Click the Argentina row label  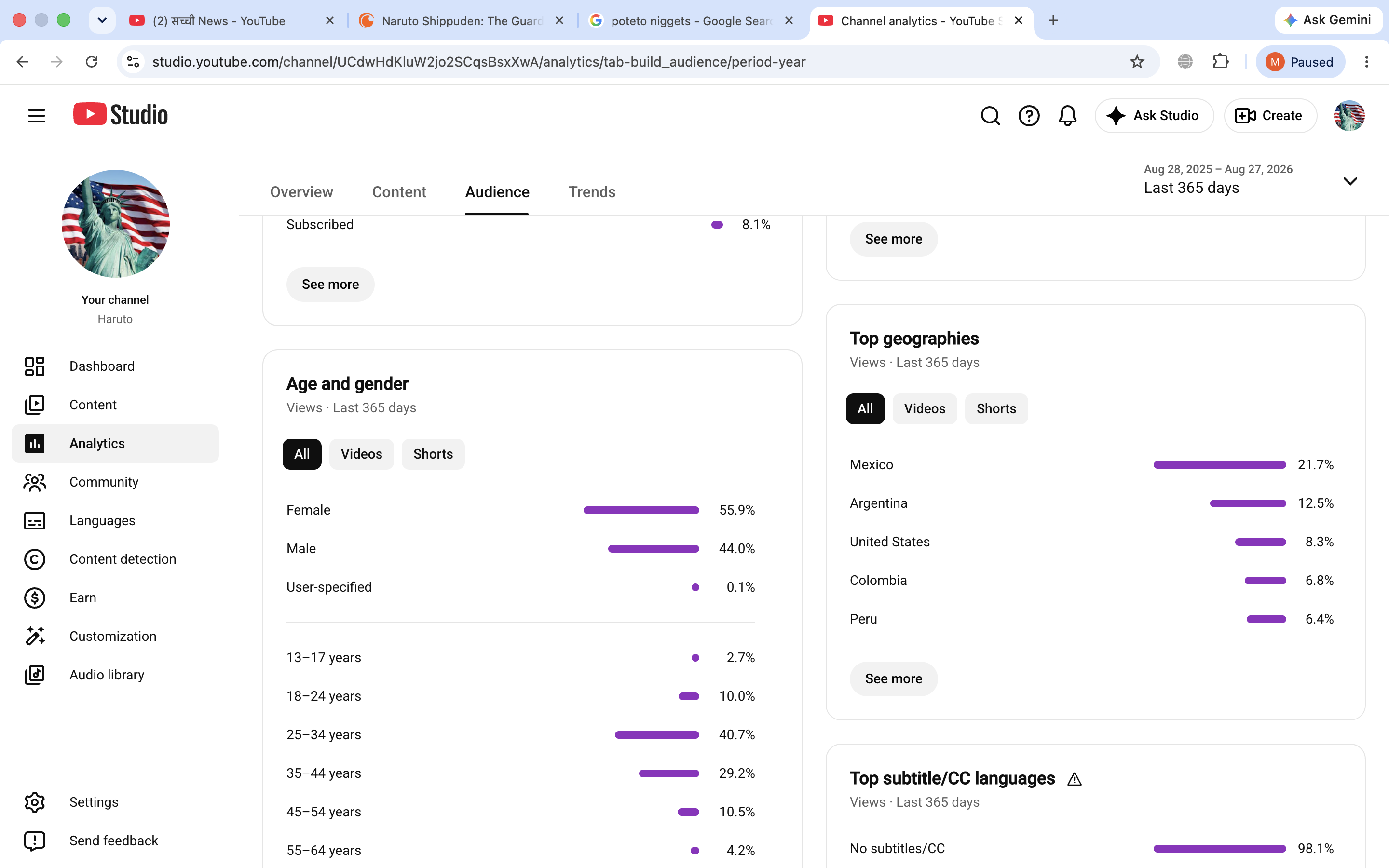click(878, 503)
